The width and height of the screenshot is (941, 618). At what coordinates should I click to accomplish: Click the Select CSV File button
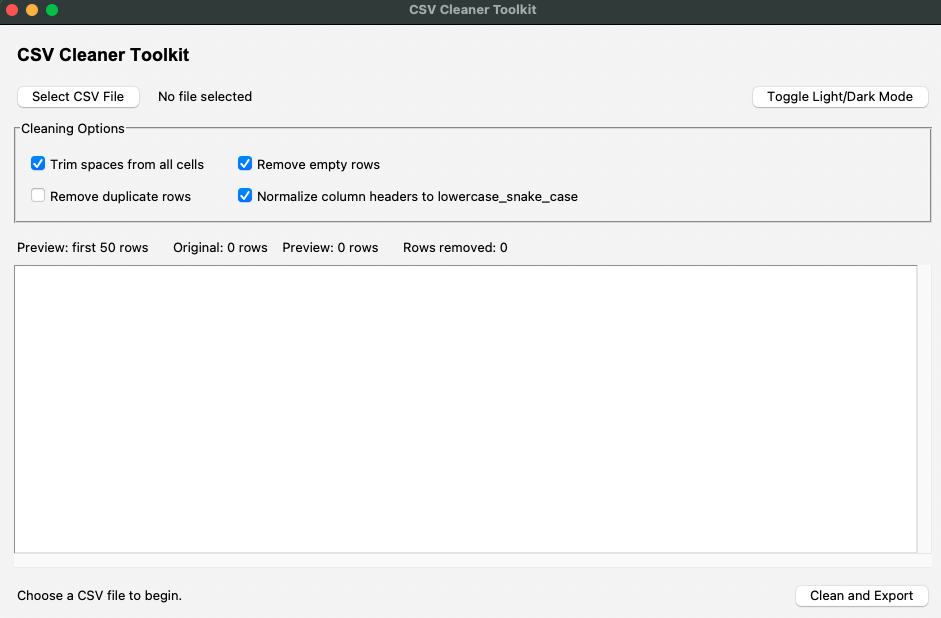point(78,97)
